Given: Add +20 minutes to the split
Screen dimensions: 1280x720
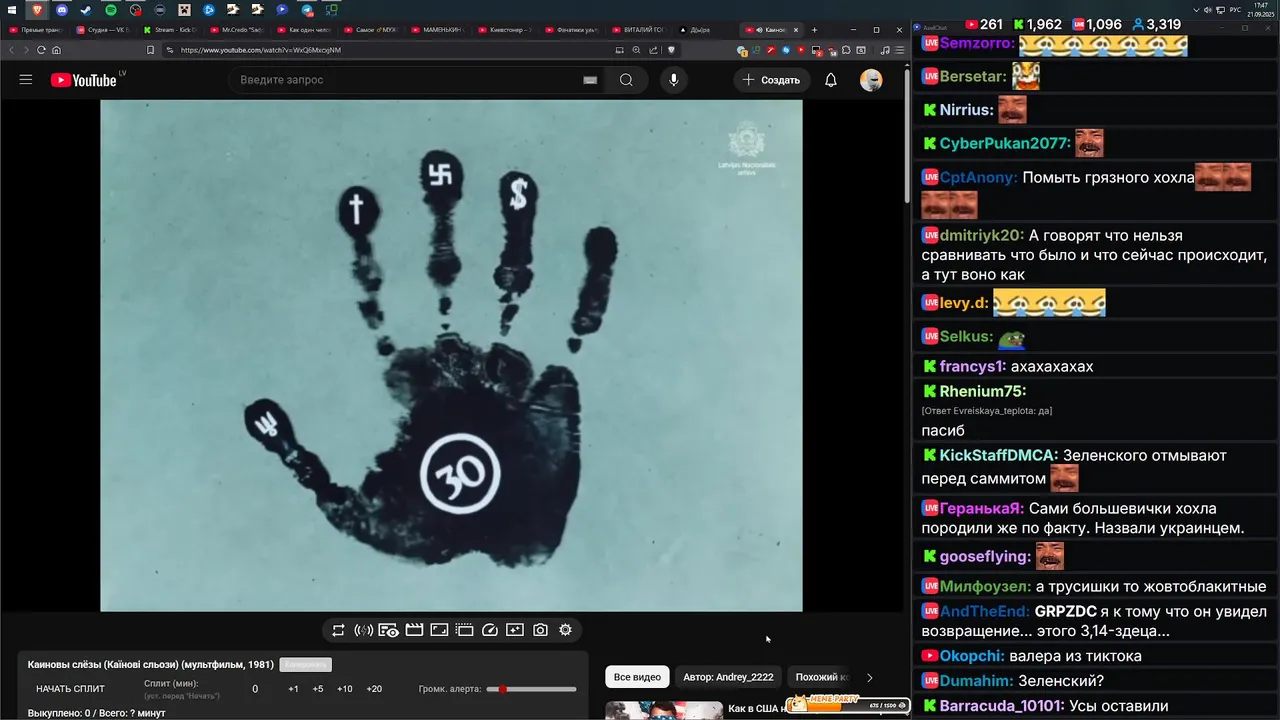Looking at the screenshot, I should (374, 689).
